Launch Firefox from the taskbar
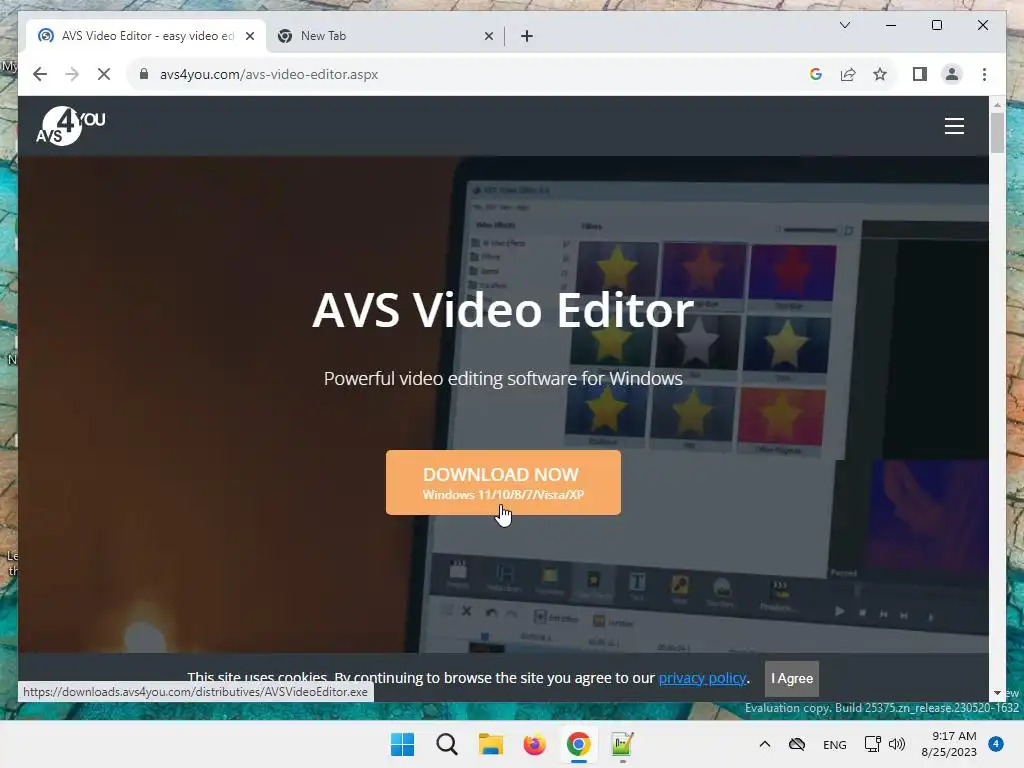The height and width of the screenshot is (768, 1024). [534, 744]
